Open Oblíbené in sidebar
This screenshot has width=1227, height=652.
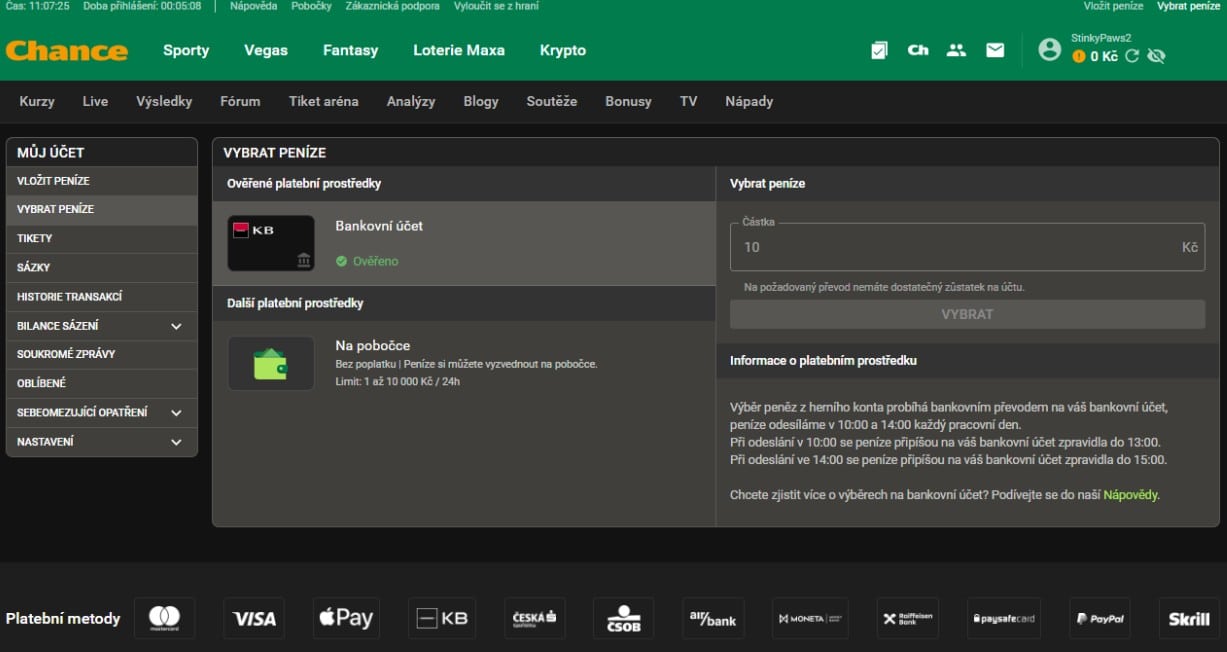pyautogui.click(x=102, y=383)
